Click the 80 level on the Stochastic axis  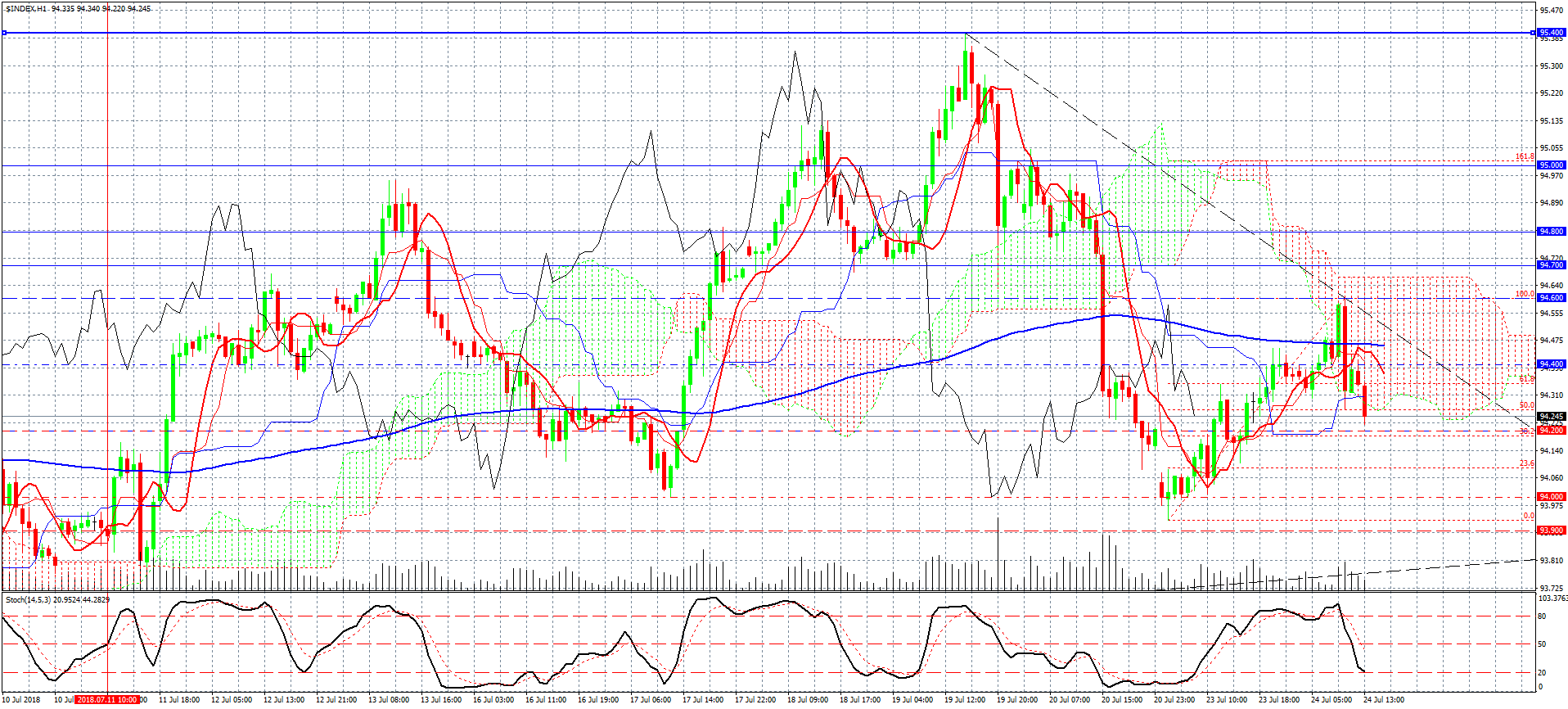click(1543, 616)
